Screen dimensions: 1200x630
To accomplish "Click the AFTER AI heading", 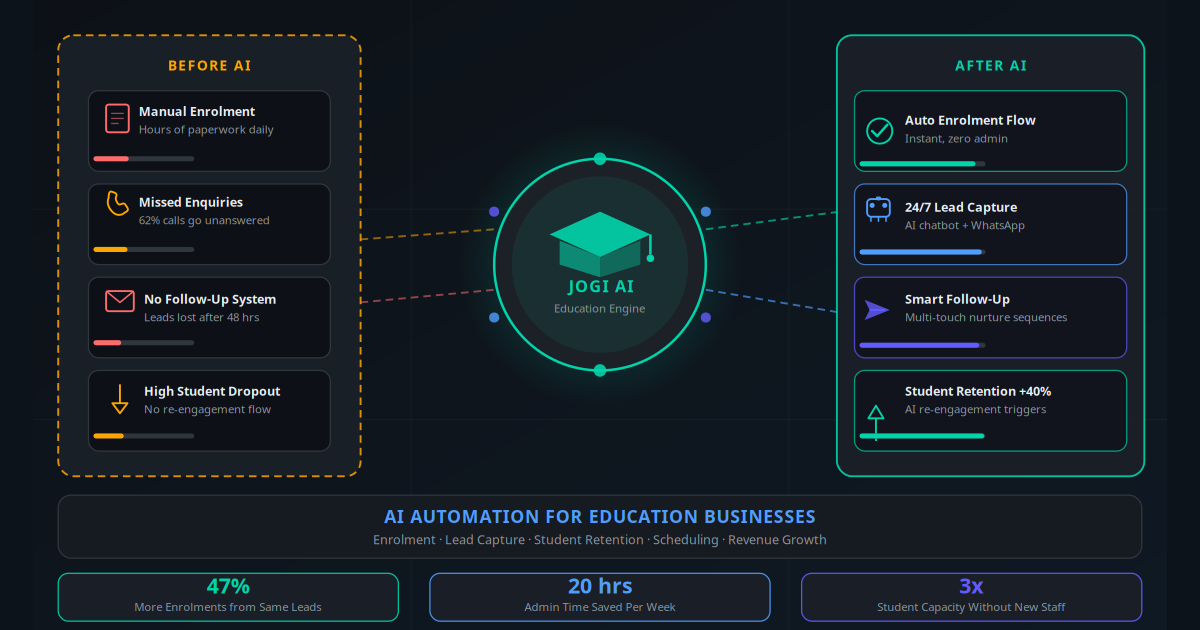I will click(990, 66).
